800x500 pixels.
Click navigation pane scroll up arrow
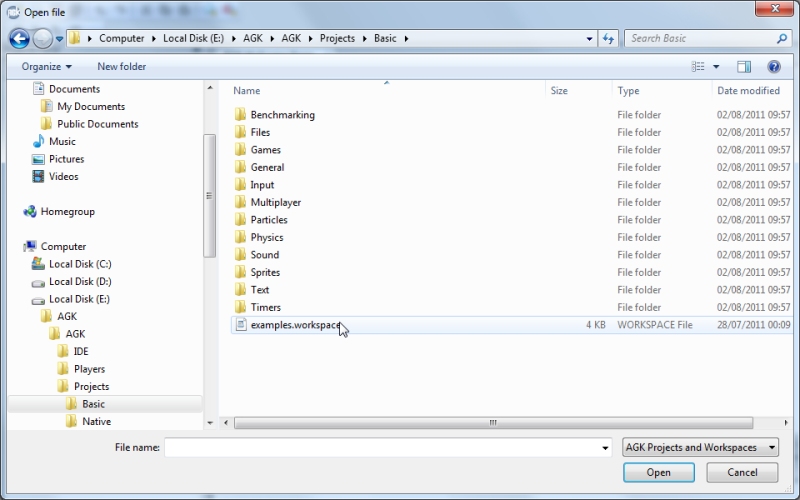point(210,88)
